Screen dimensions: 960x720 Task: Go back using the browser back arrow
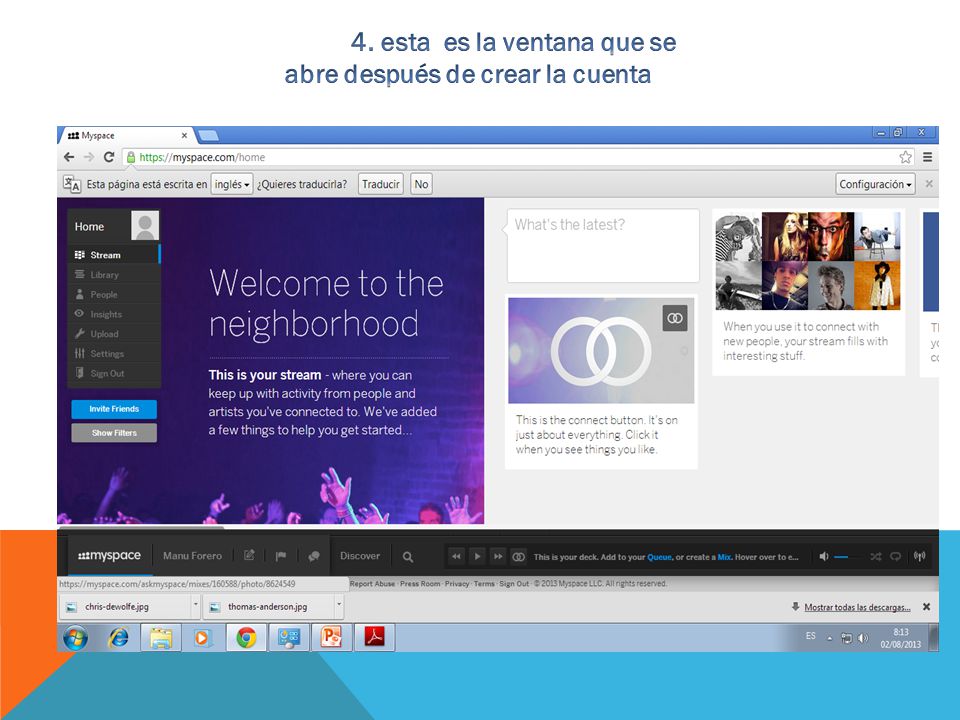tap(69, 157)
